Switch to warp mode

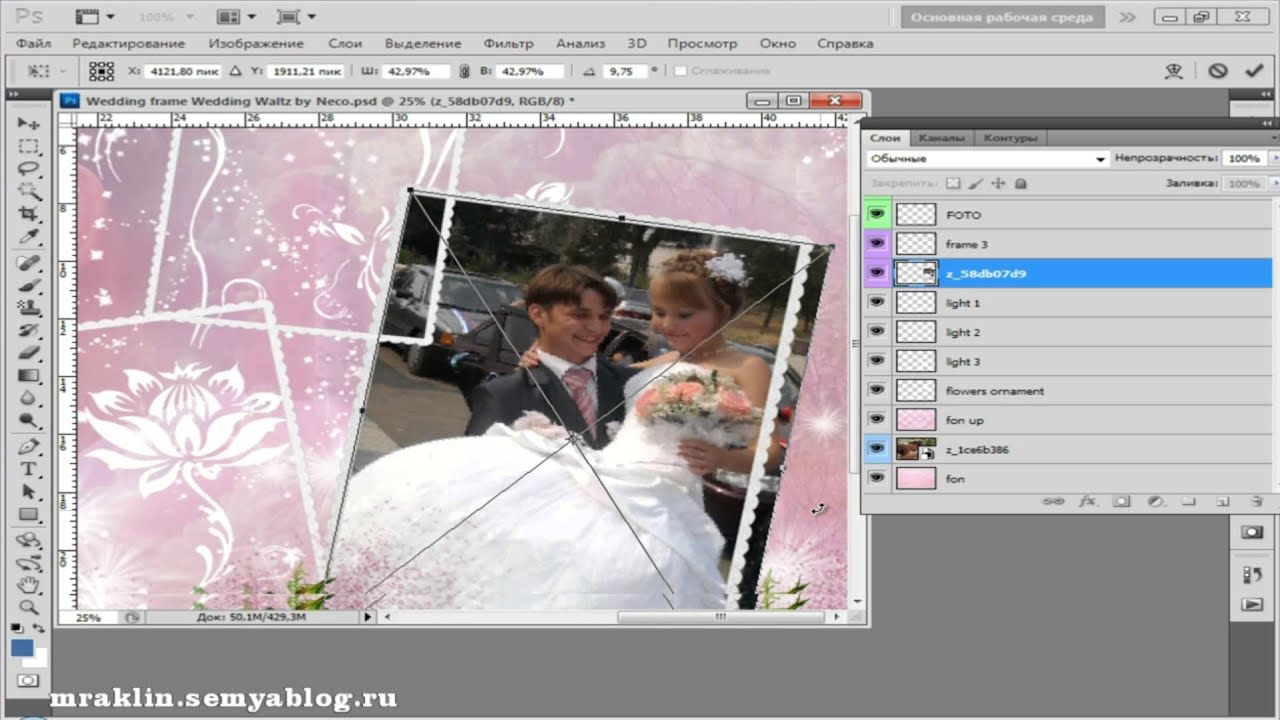(x=1175, y=71)
